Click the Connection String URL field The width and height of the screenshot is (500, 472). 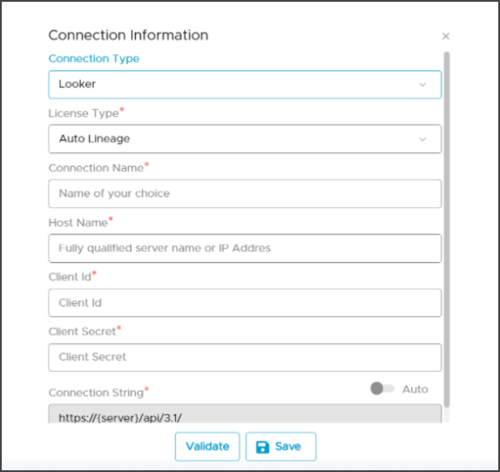(245, 414)
